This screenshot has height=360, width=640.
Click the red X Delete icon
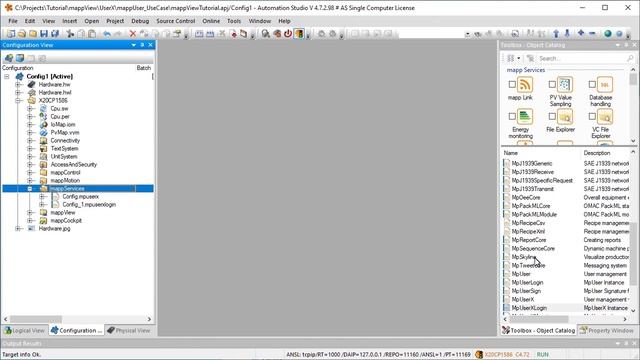pos(133,34)
